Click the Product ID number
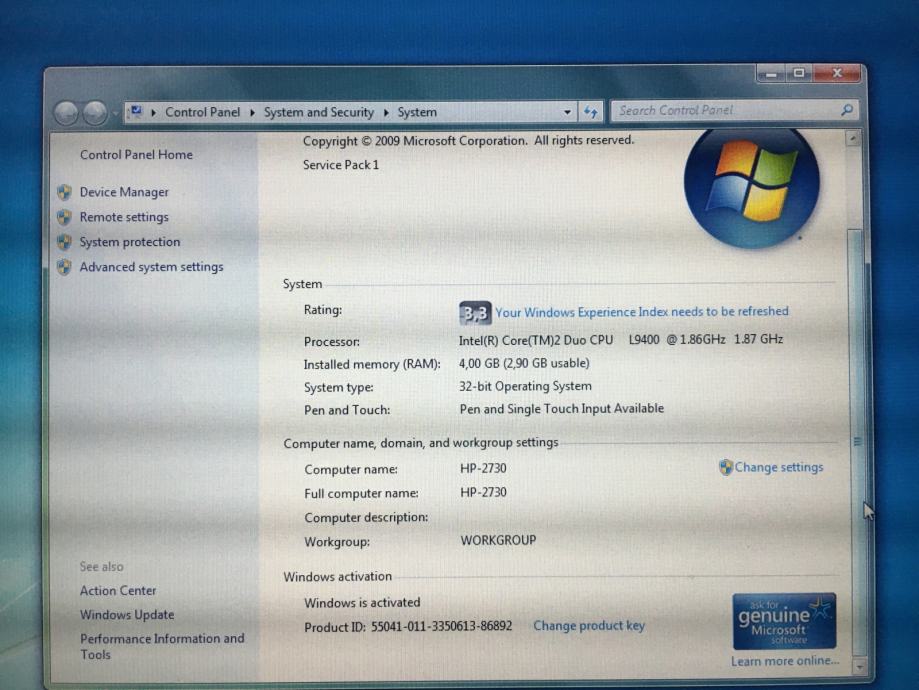 tap(441, 627)
